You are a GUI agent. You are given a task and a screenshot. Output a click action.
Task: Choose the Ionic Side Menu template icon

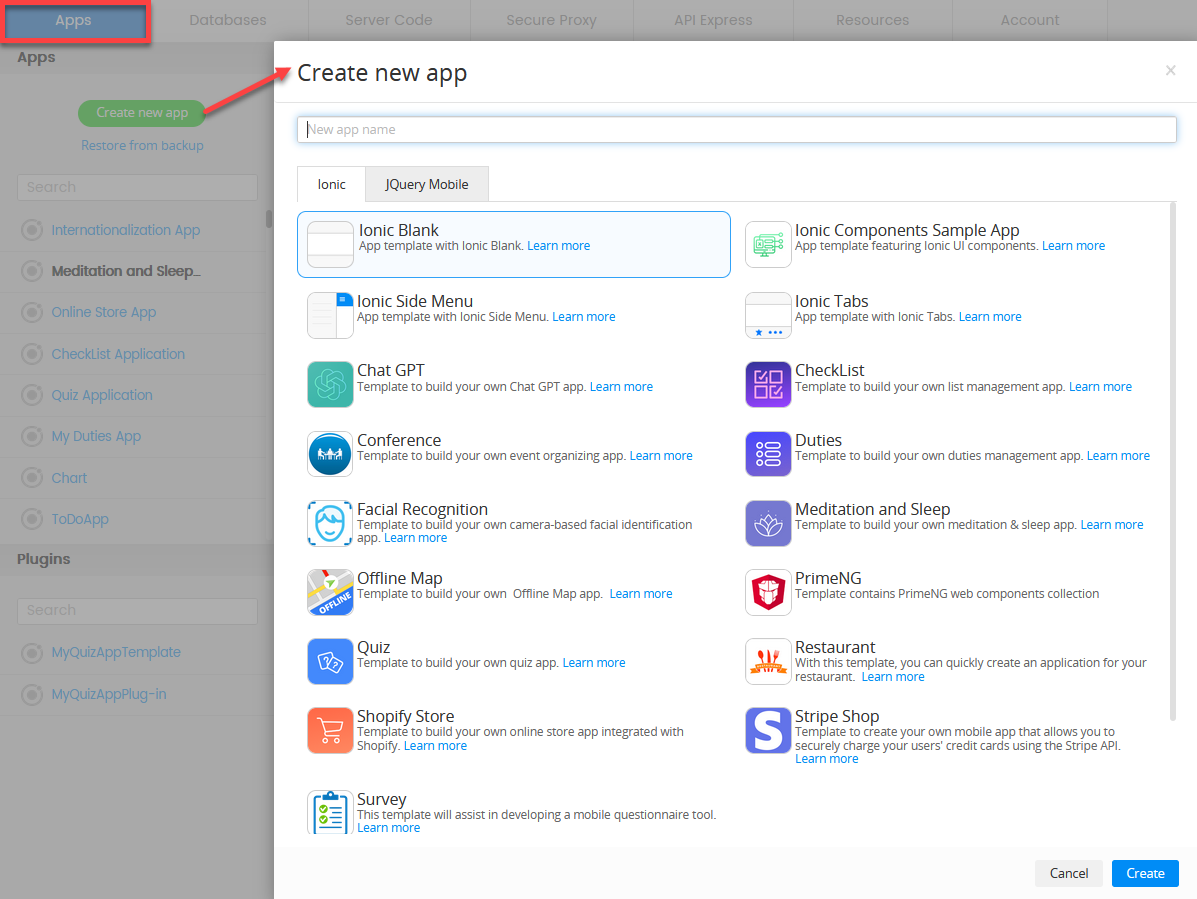click(330, 315)
